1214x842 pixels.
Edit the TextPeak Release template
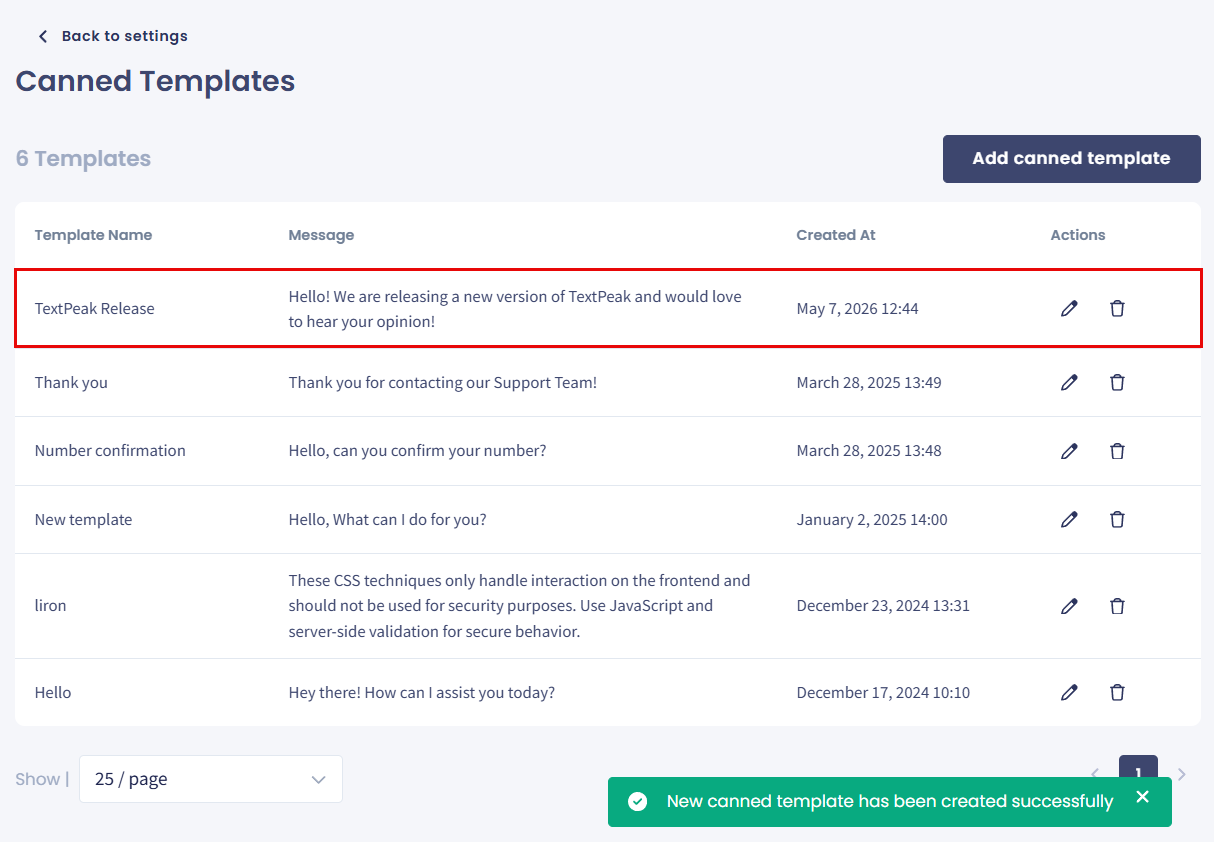(1069, 309)
